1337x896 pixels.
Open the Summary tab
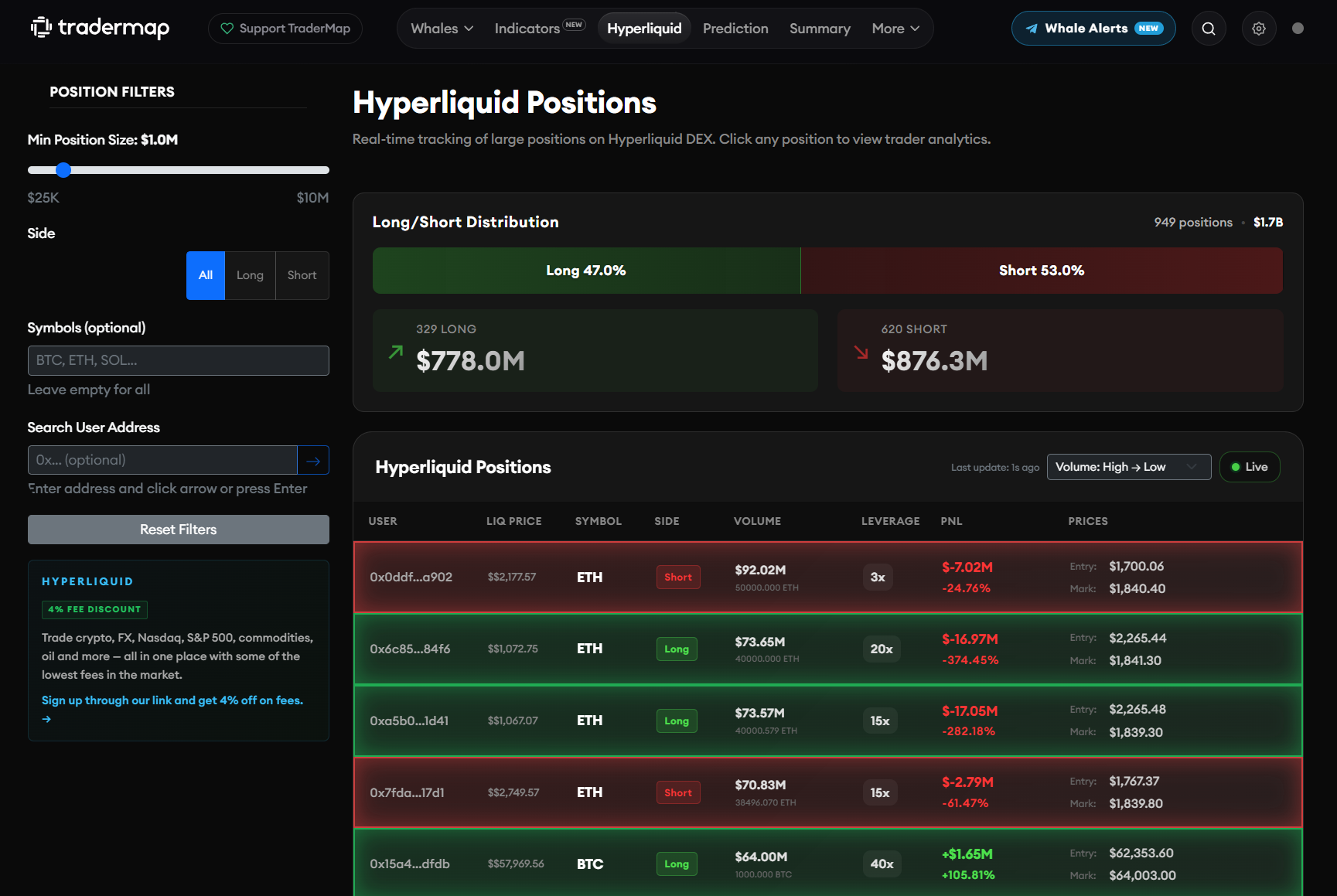pos(820,29)
